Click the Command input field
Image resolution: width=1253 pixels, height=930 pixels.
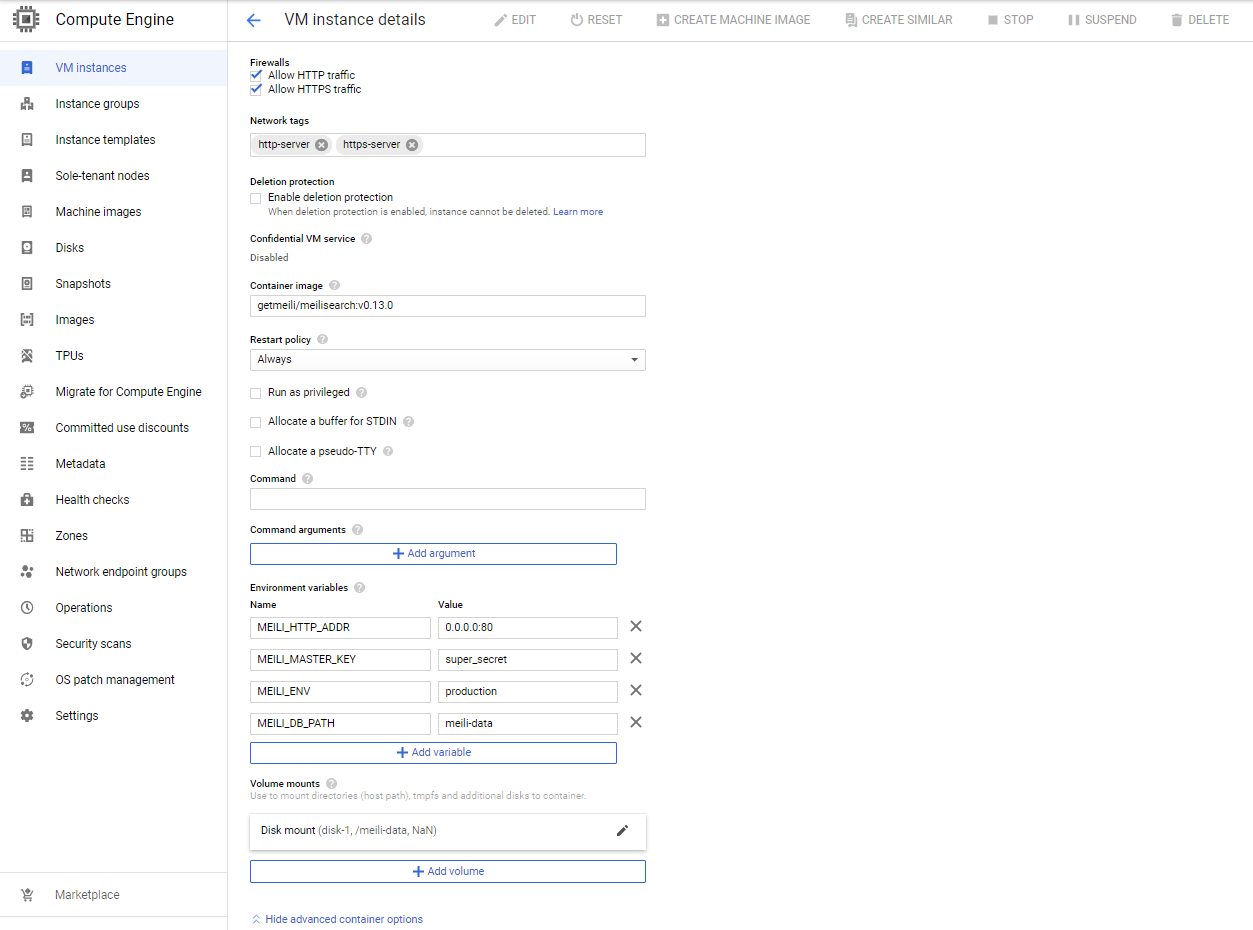[447, 498]
